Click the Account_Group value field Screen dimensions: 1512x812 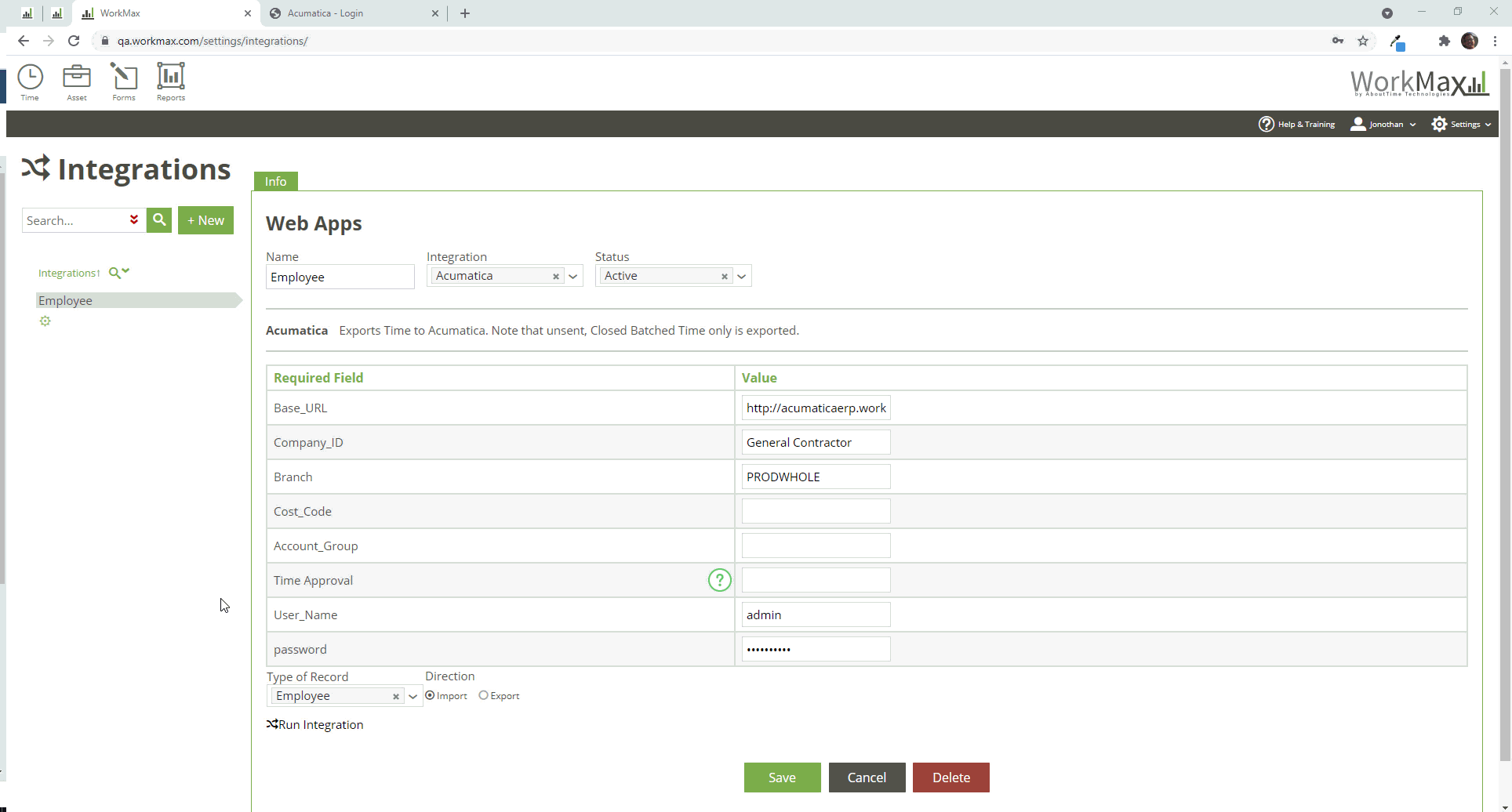point(816,546)
